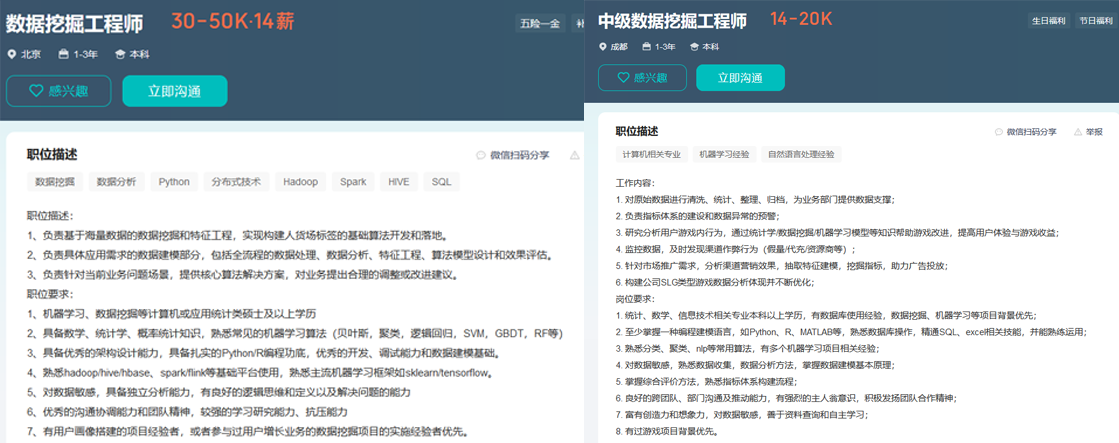Select 自然语言处理经验 tag

[x=801, y=154]
